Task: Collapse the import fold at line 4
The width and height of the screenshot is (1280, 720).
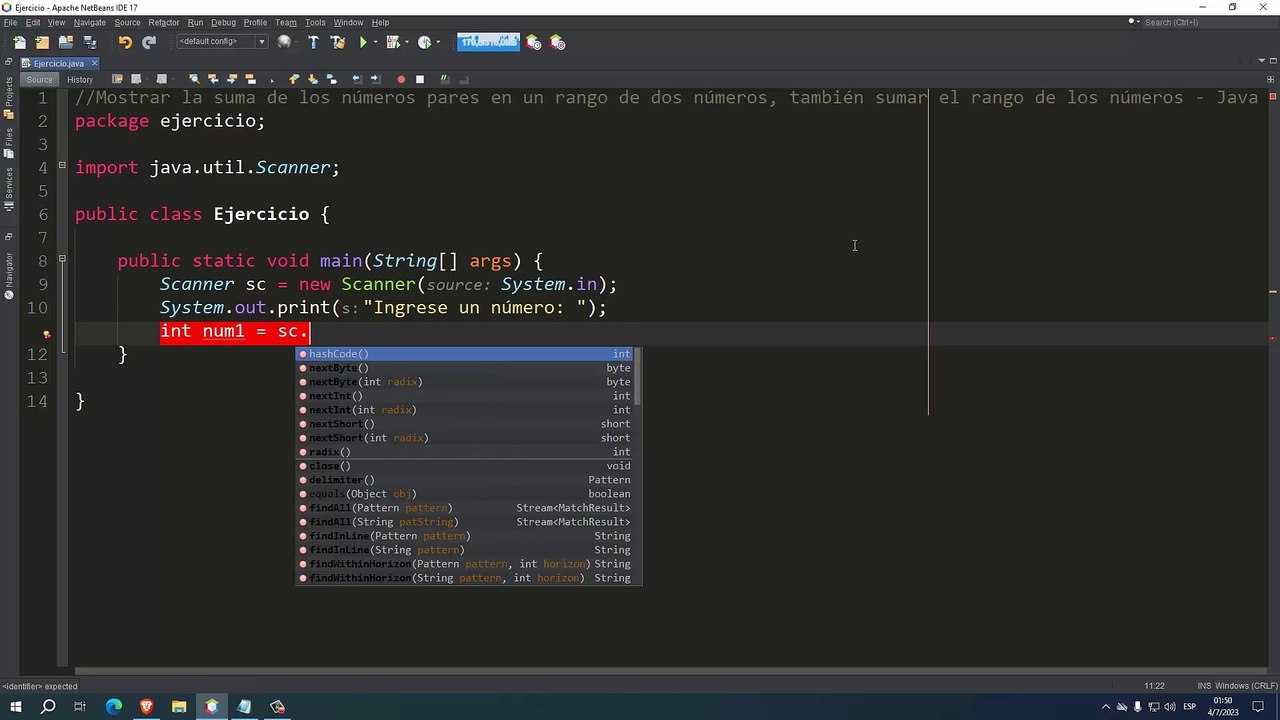Action: click(62, 166)
